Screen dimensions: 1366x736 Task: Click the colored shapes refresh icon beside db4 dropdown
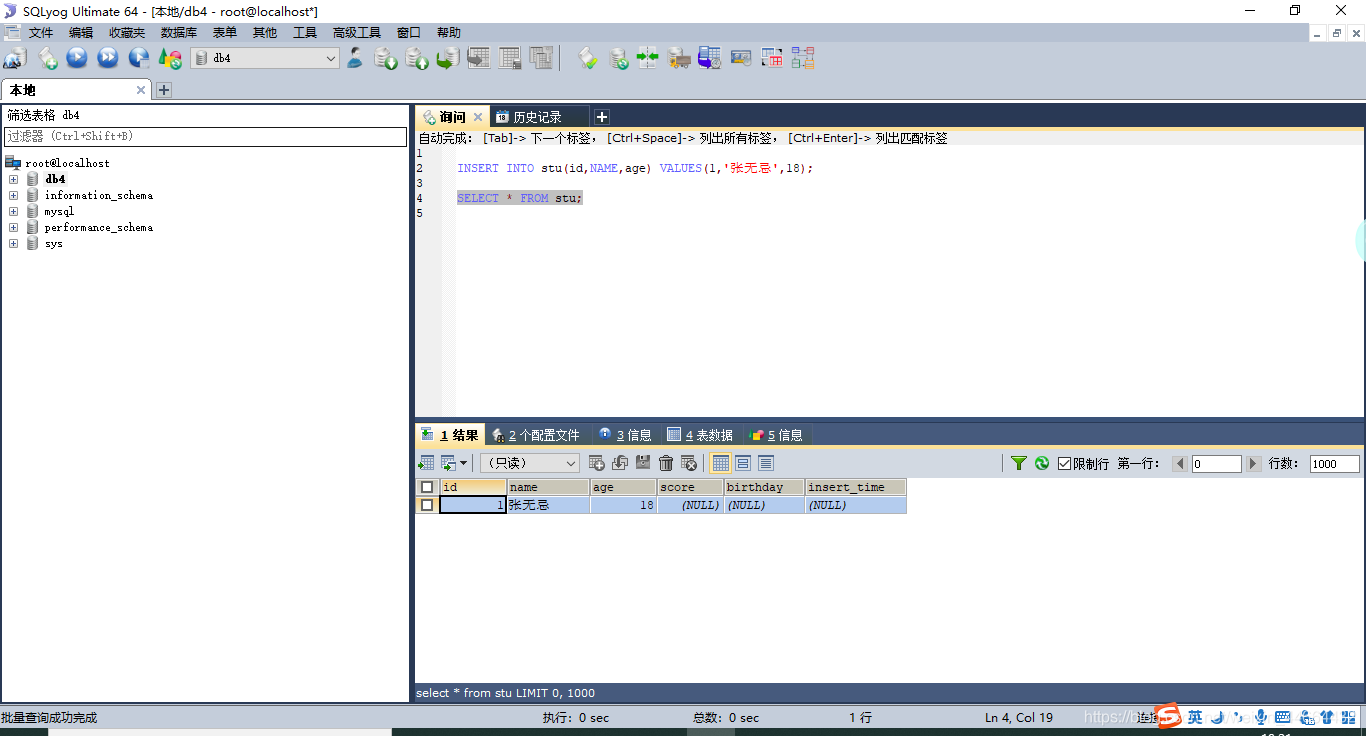click(x=170, y=58)
